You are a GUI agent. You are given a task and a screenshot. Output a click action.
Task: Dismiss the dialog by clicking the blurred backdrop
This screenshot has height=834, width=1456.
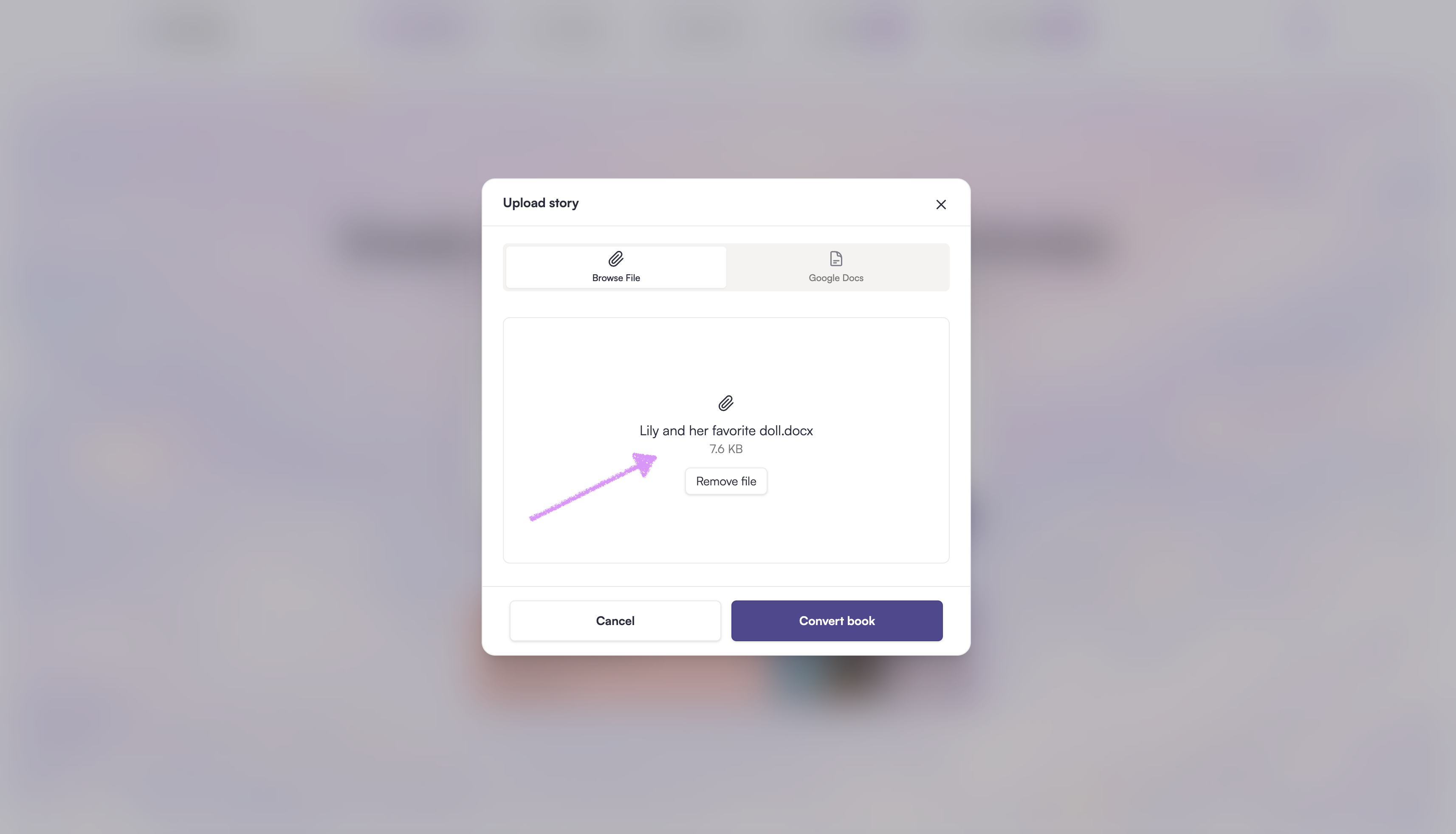229,401
